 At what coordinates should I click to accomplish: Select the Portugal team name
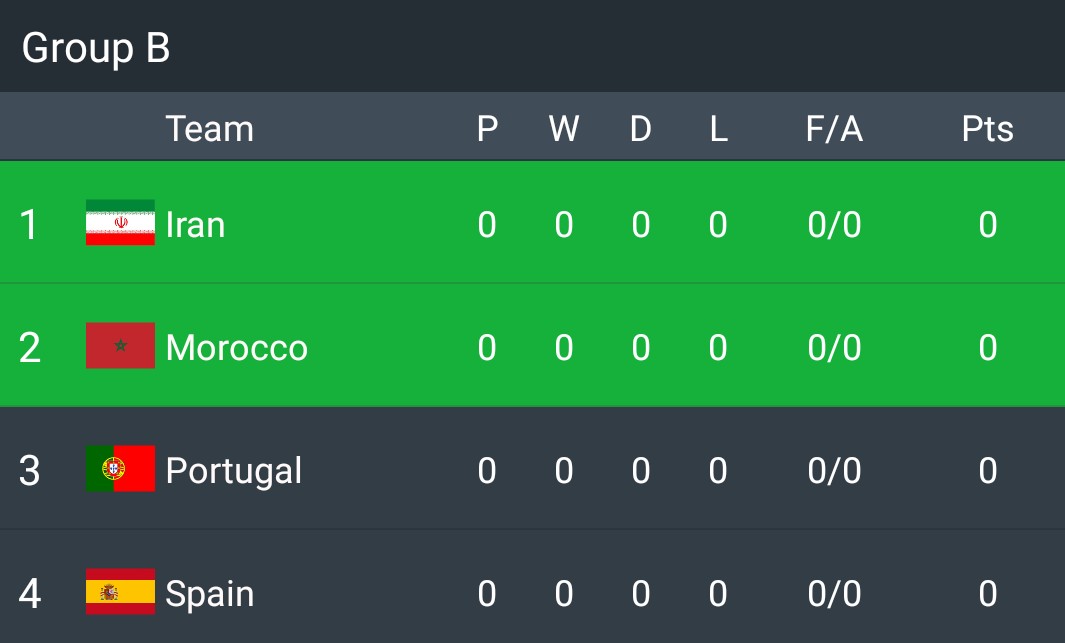234,471
